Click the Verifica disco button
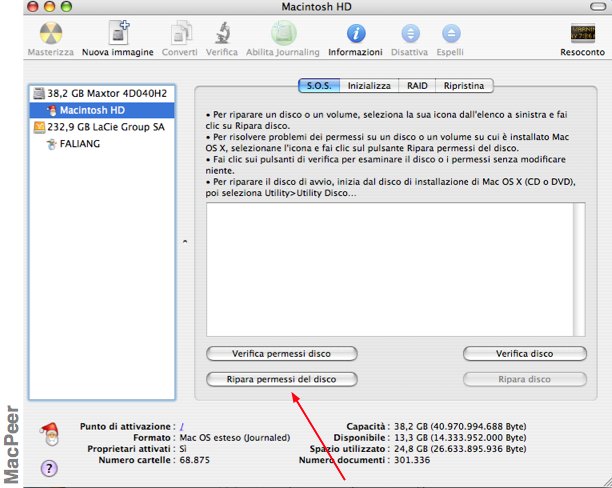 (x=525, y=354)
